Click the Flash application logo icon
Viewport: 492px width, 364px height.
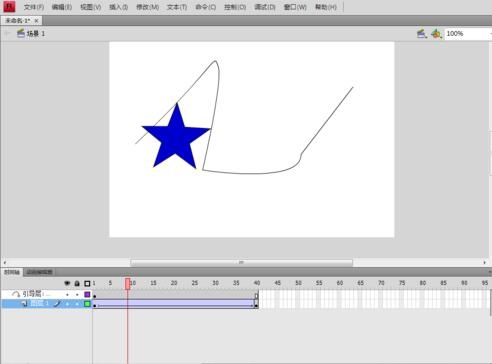tap(9, 7)
